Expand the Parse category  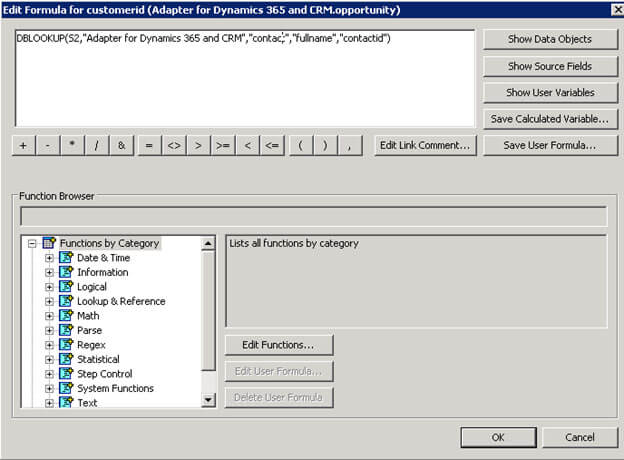click(49, 331)
